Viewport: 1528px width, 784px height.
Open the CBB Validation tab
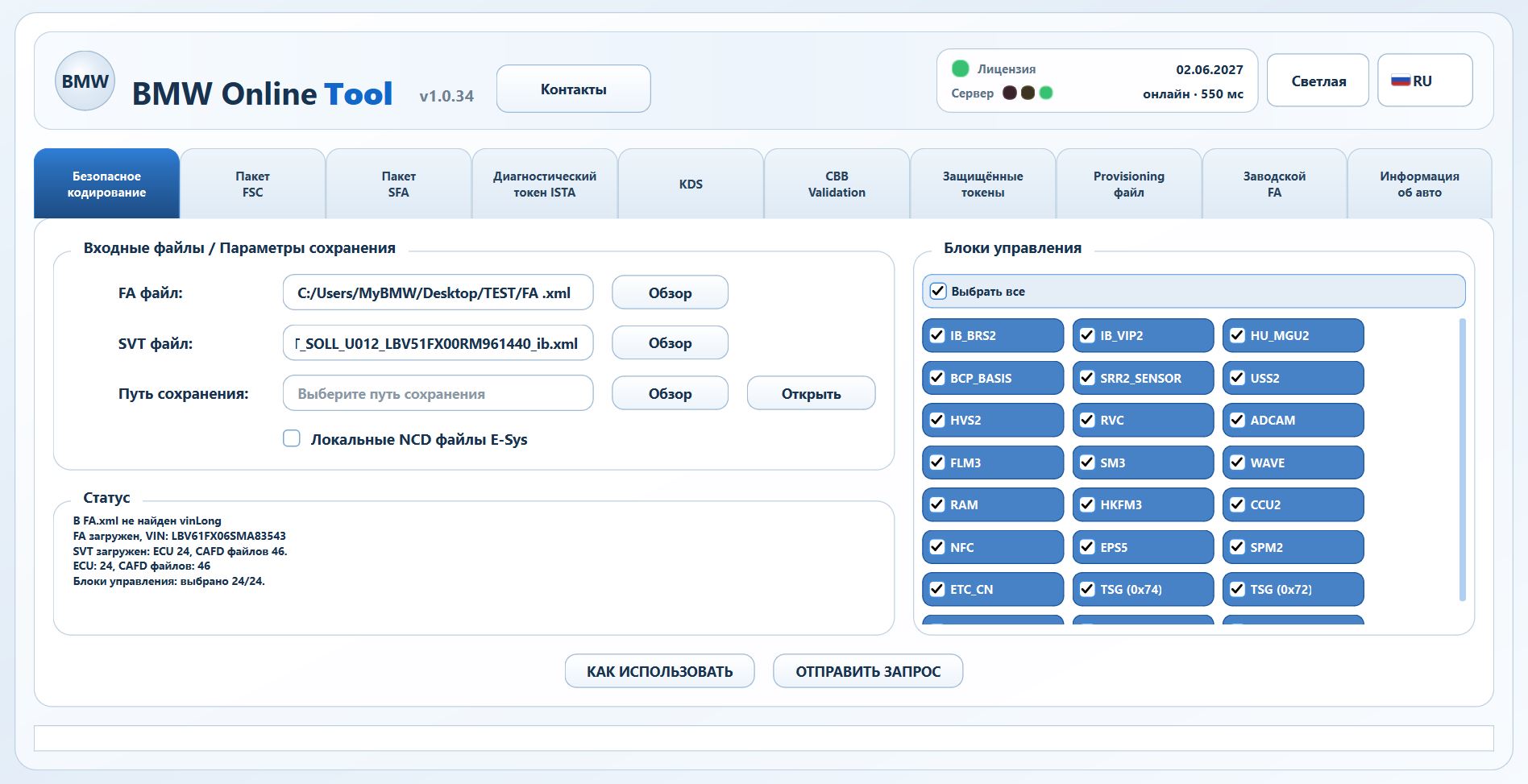tap(837, 184)
